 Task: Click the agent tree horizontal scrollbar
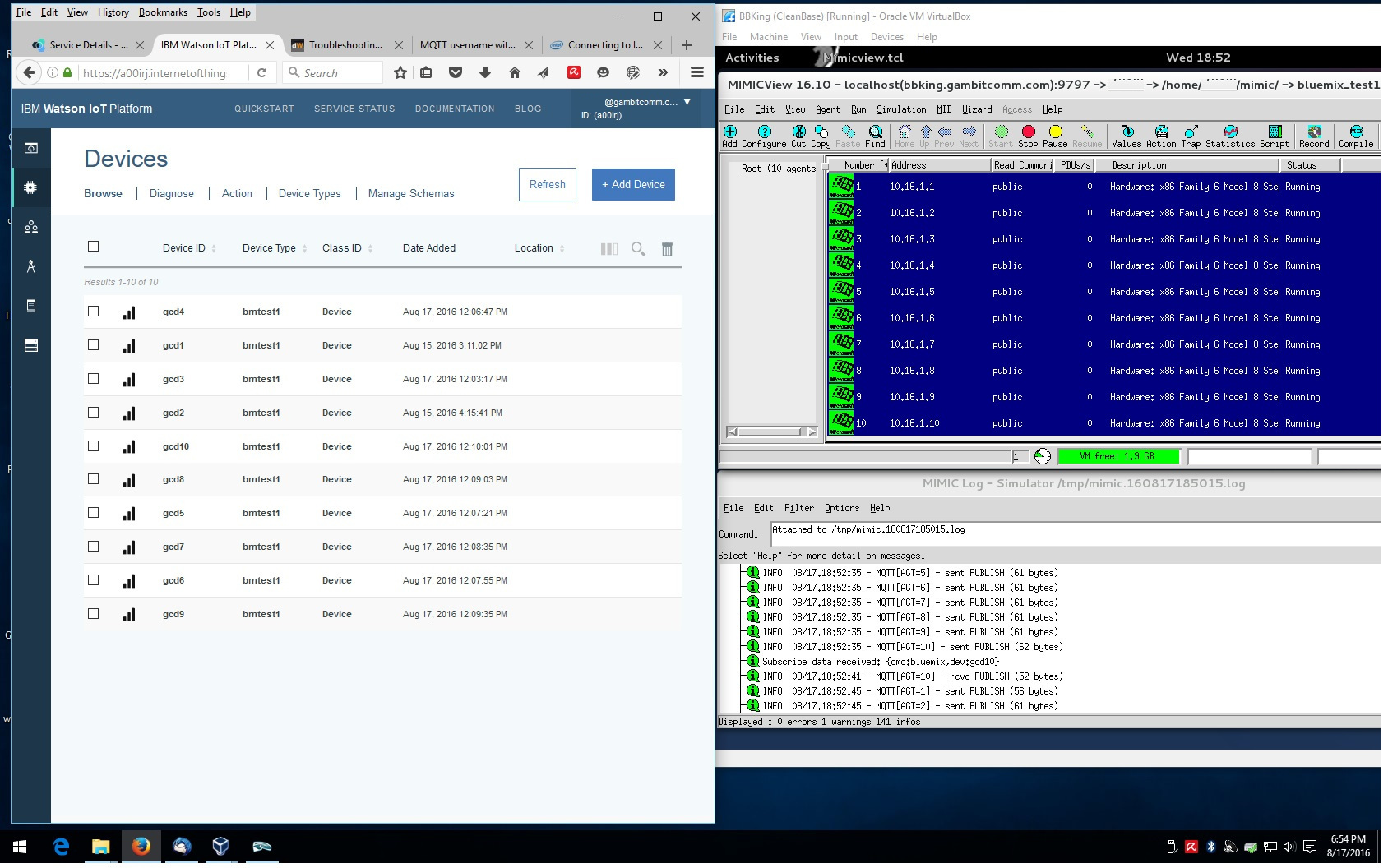(770, 432)
